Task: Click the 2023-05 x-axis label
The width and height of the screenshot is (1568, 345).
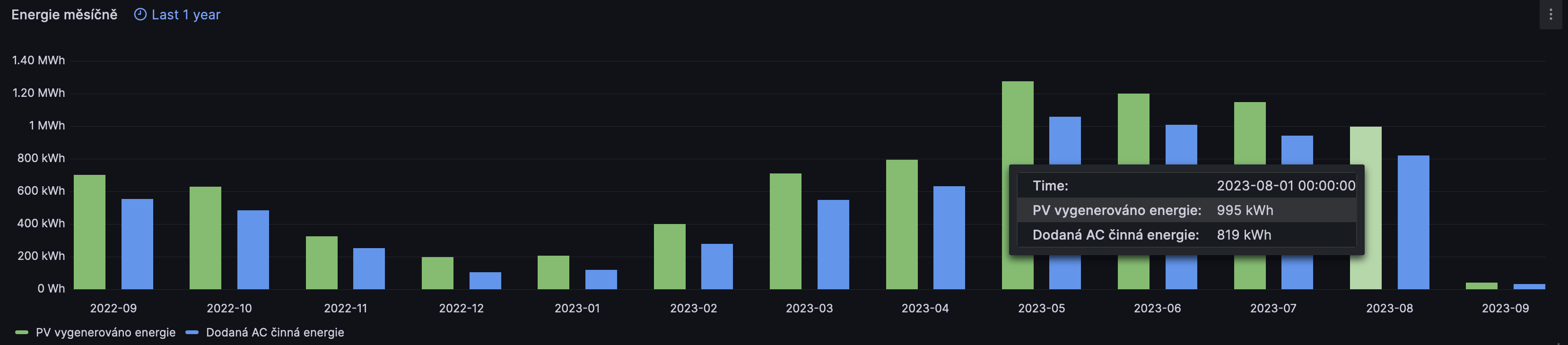Action: tap(1042, 309)
